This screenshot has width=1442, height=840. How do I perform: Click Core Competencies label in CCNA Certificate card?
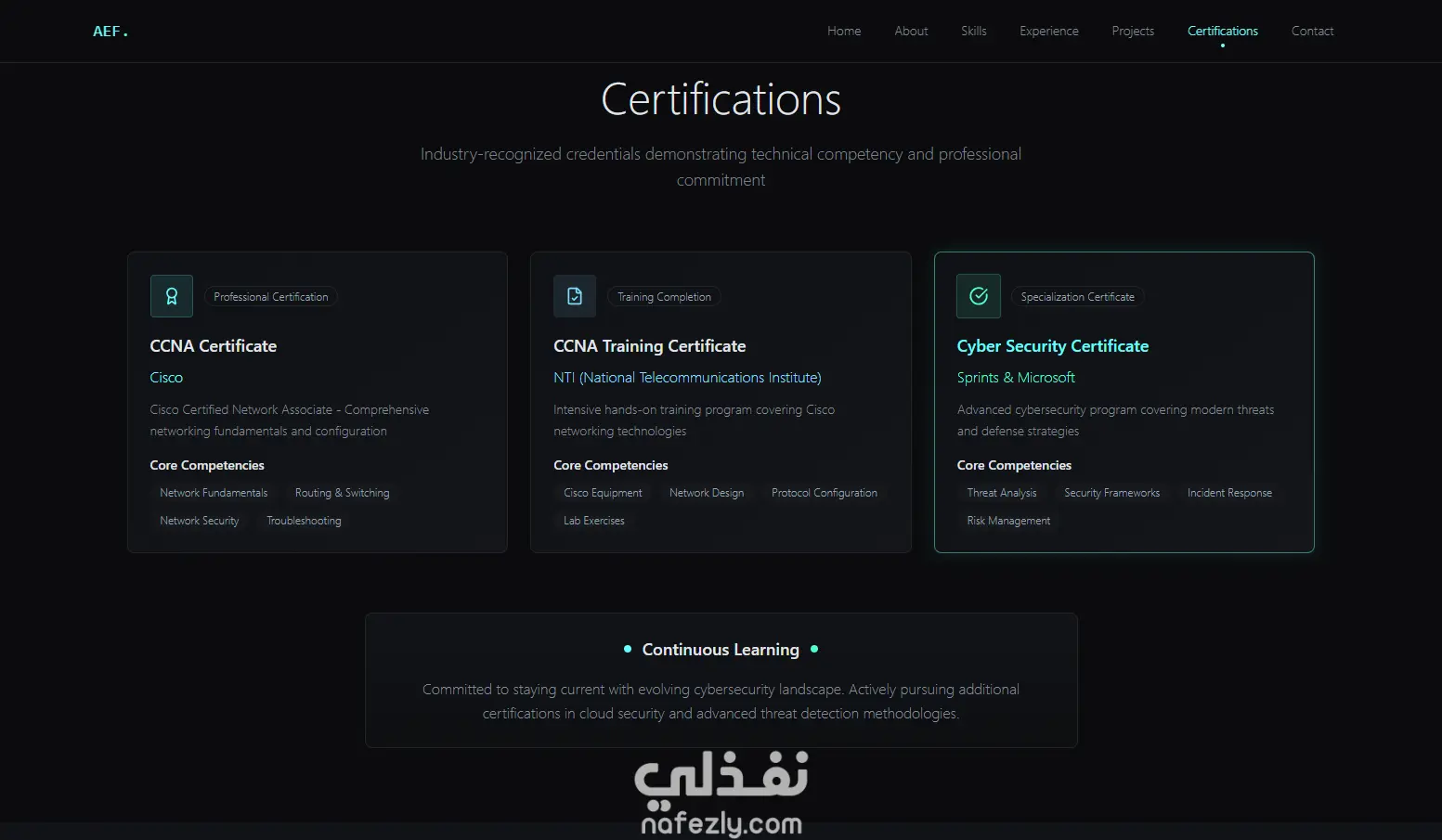[x=207, y=465]
